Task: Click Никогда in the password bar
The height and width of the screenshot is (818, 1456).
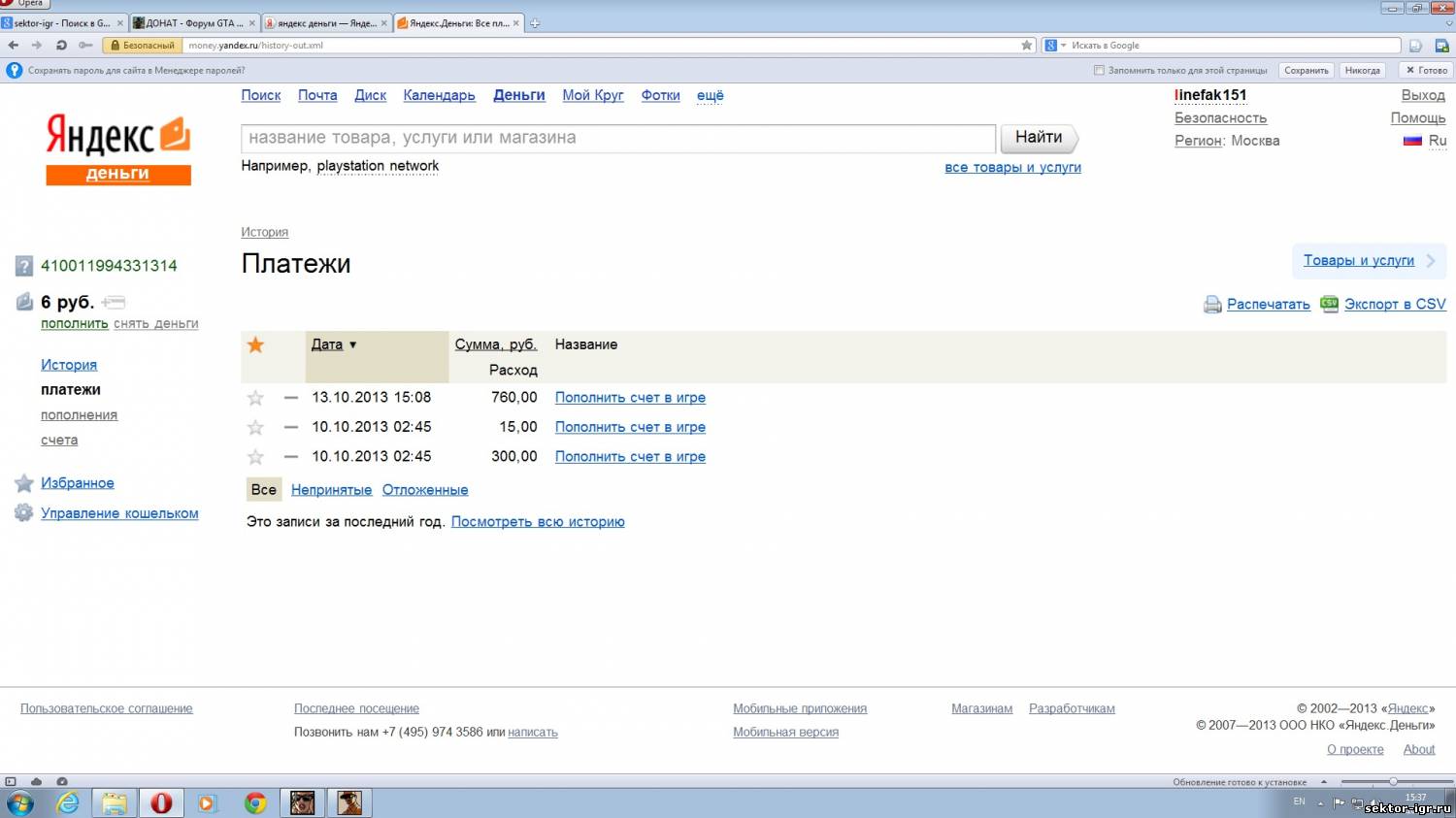Action: click(x=1362, y=70)
